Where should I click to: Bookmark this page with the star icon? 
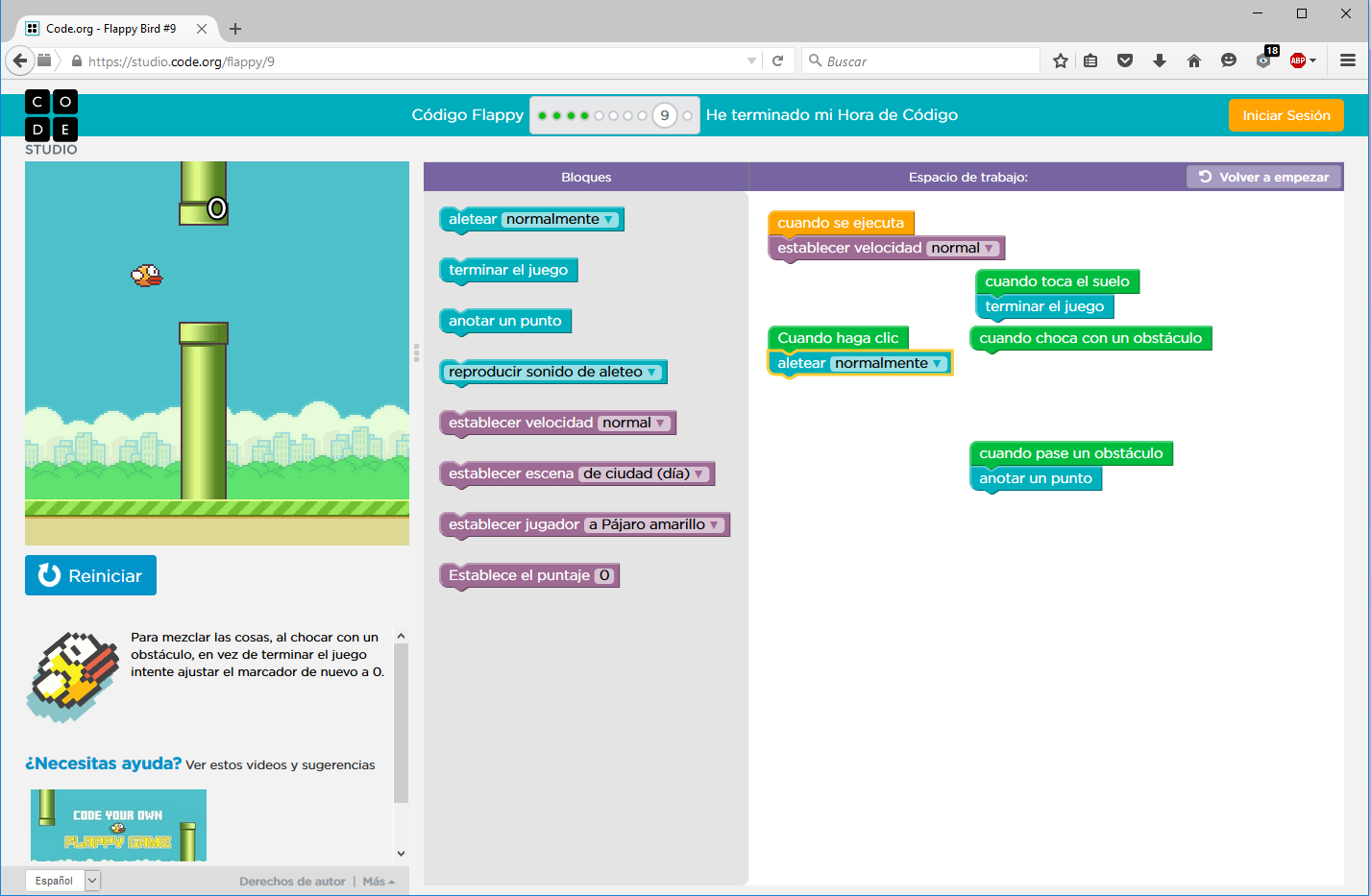pos(1060,61)
